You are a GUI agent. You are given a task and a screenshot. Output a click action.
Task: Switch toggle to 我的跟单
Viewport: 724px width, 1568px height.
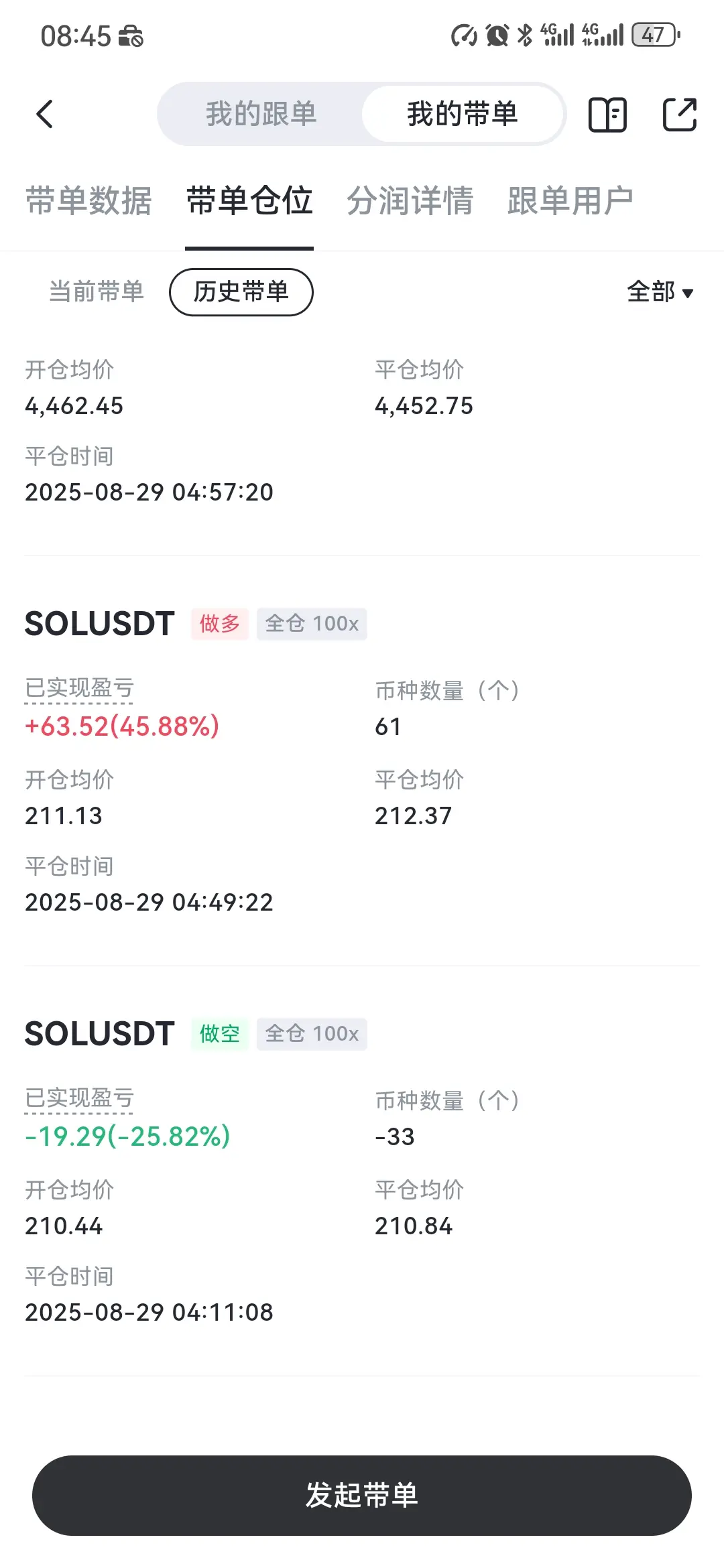[x=261, y=114]
